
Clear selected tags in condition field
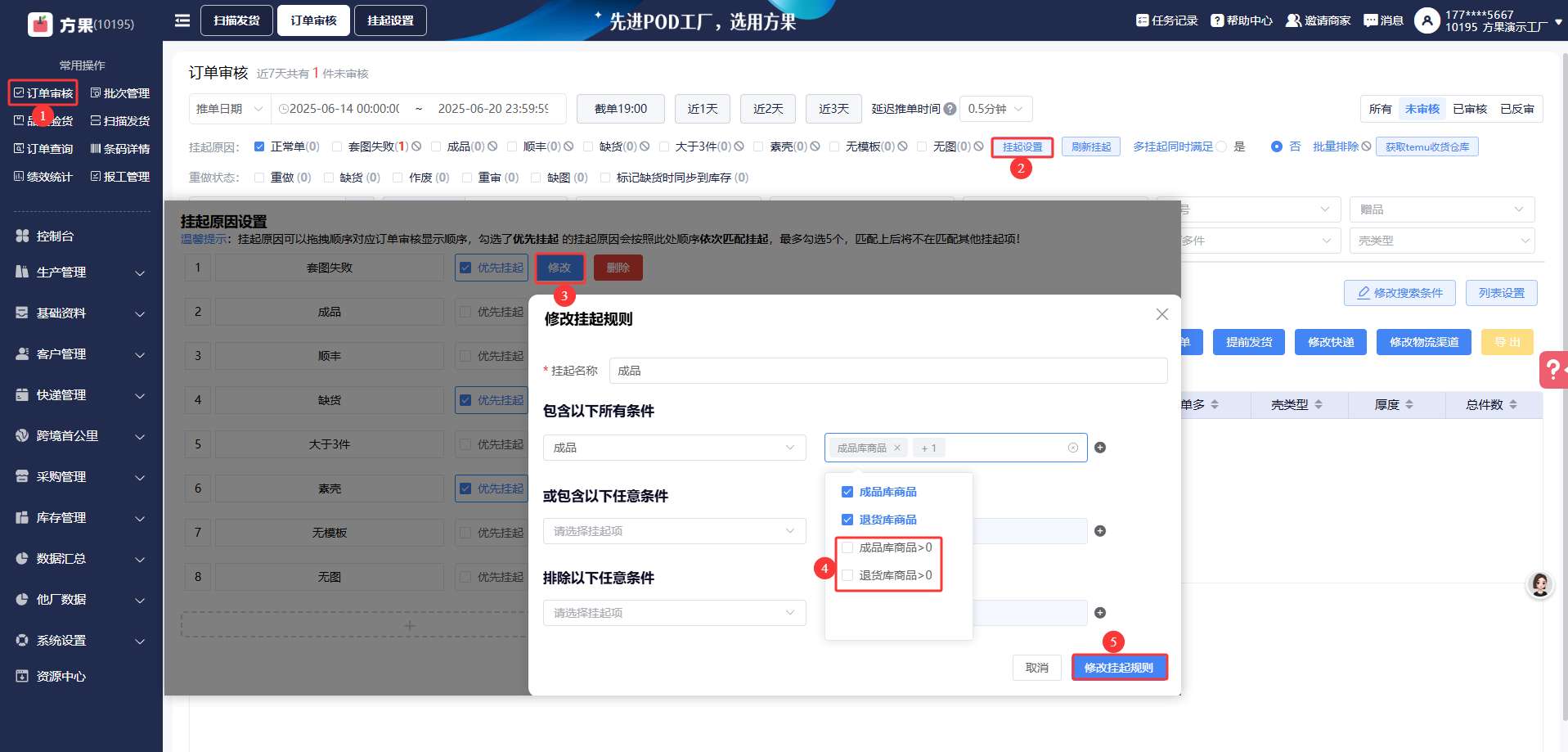point(1072,448)
